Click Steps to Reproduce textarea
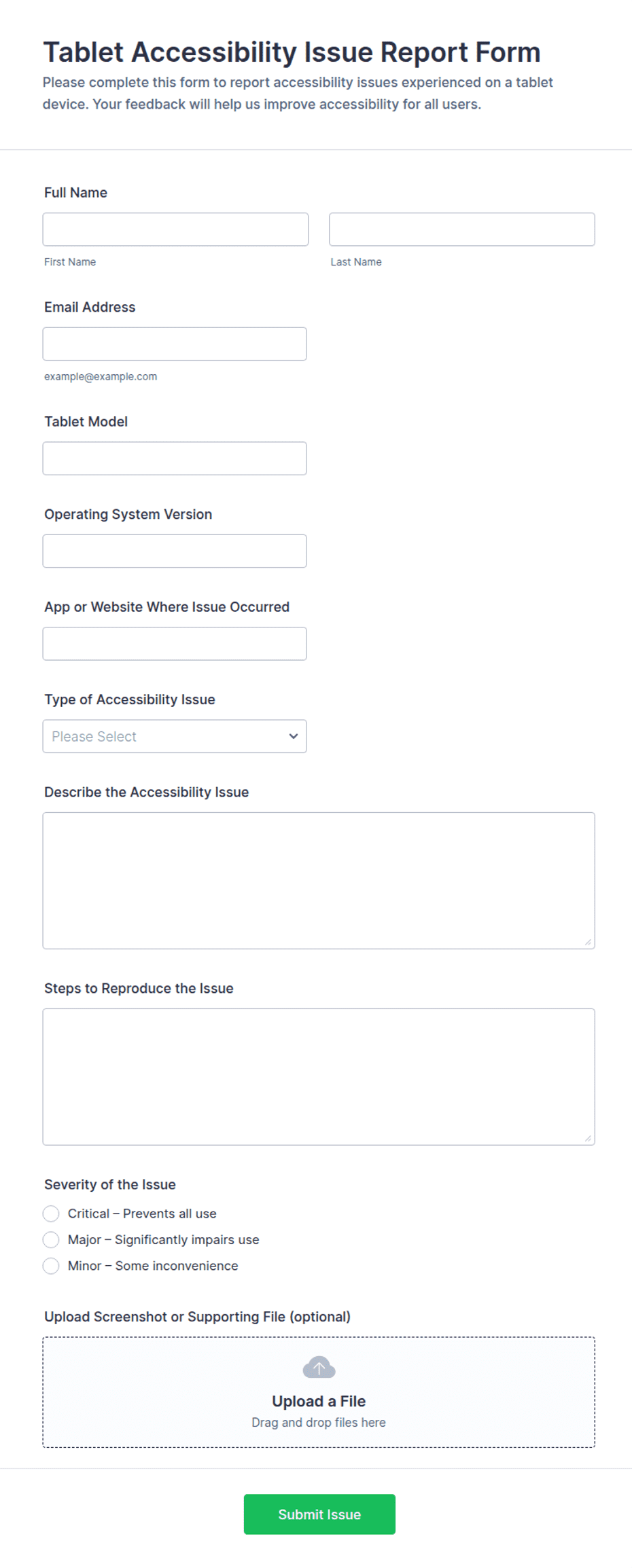632x1568 pixels. click(x=319, y=1077)
